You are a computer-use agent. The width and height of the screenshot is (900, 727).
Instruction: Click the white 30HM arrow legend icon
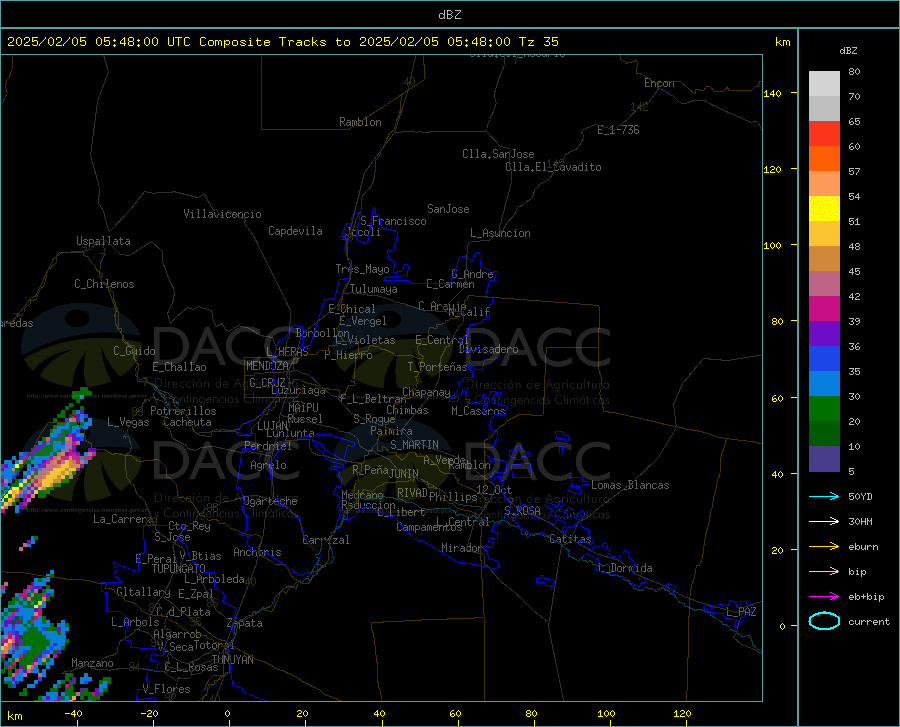tap(824, 522)
